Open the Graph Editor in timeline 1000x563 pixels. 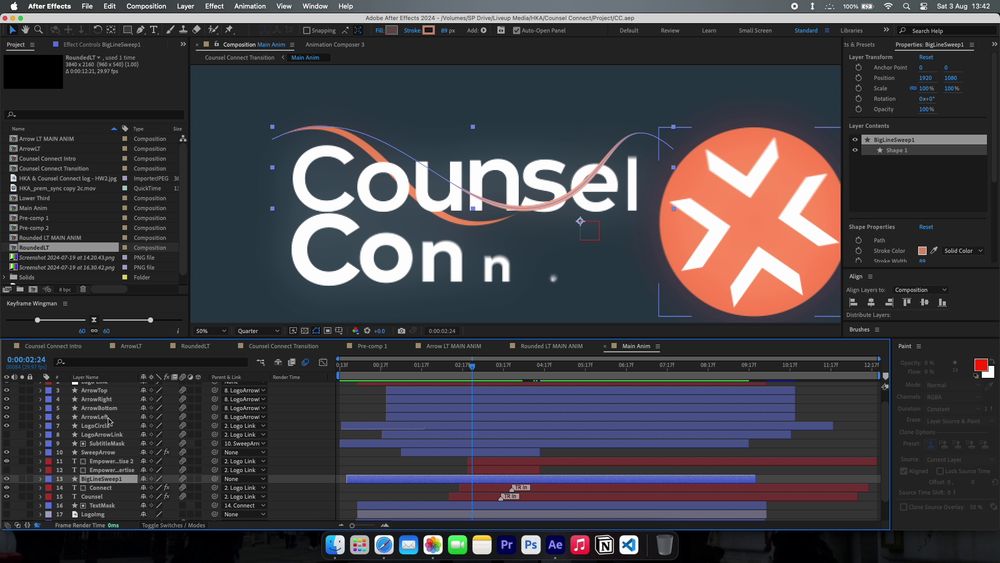tap(323, 362)
